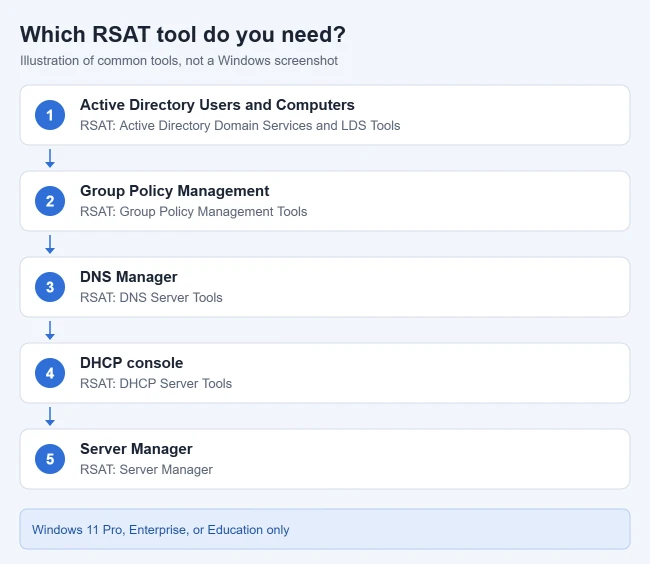Select the Server Manager heading
This screenshot has width=650, height=564.
coord(136,449)
